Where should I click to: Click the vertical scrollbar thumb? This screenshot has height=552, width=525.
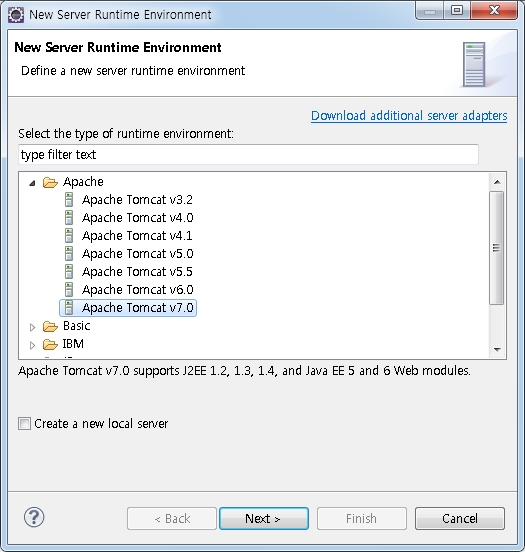pos(496,248)
